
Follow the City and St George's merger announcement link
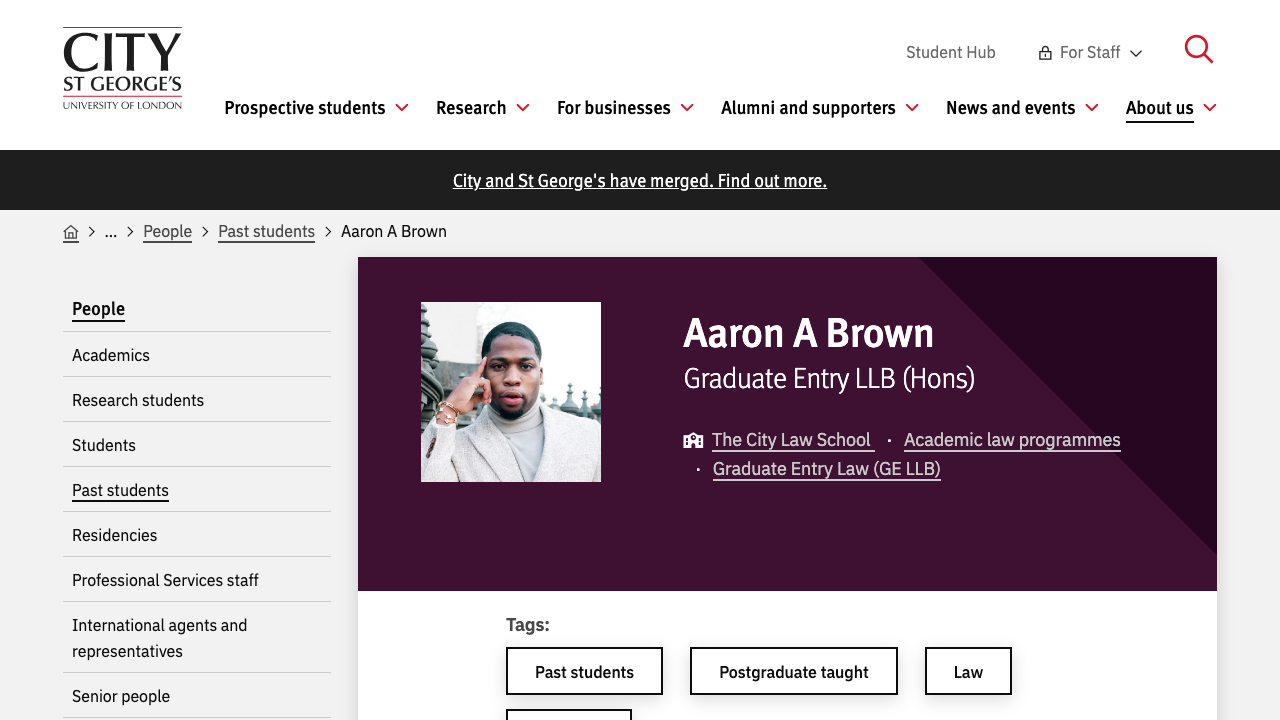click(x=639, y=181)
